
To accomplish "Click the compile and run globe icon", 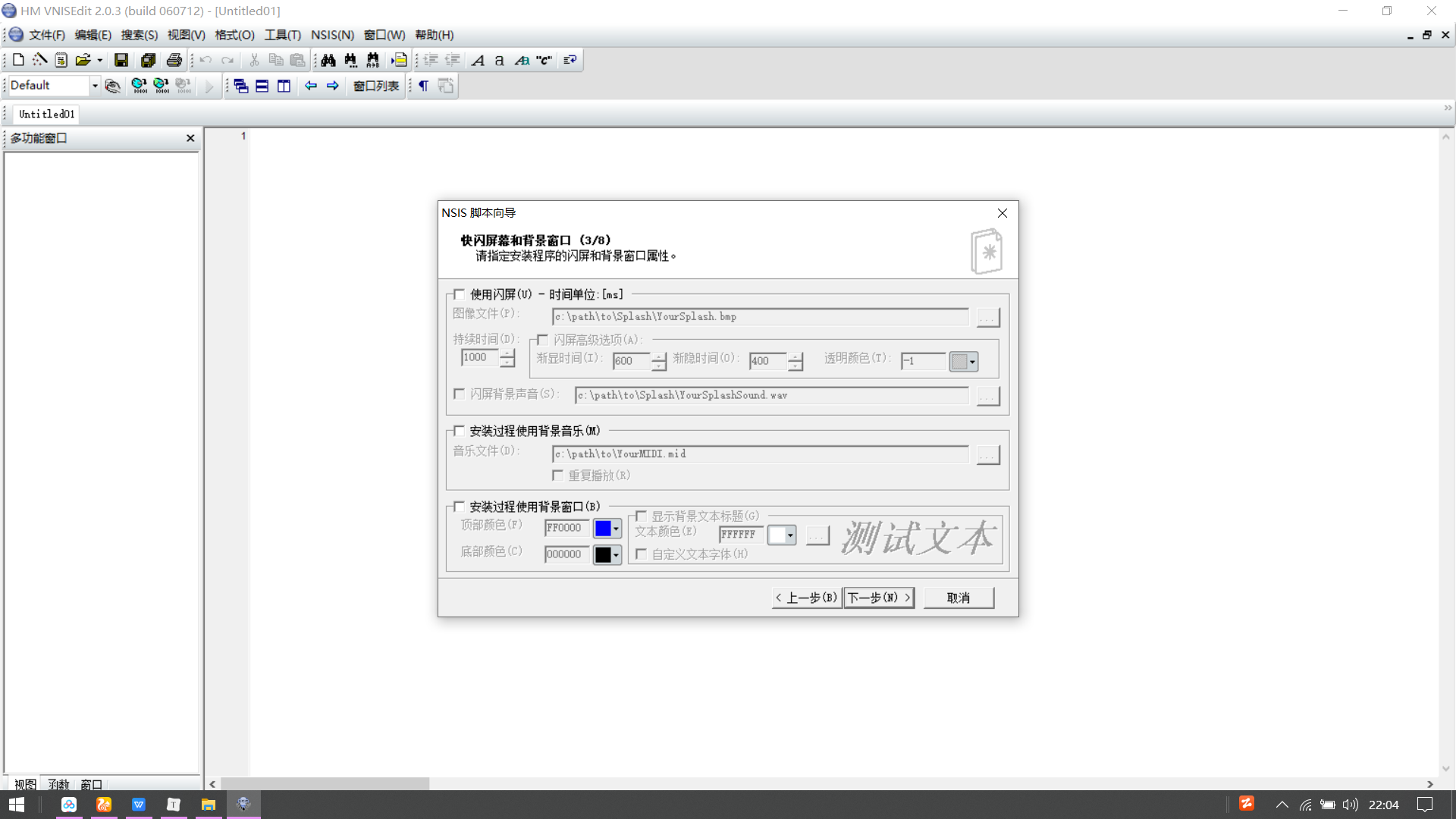I will pyautogui.click(x=162, y=86).
